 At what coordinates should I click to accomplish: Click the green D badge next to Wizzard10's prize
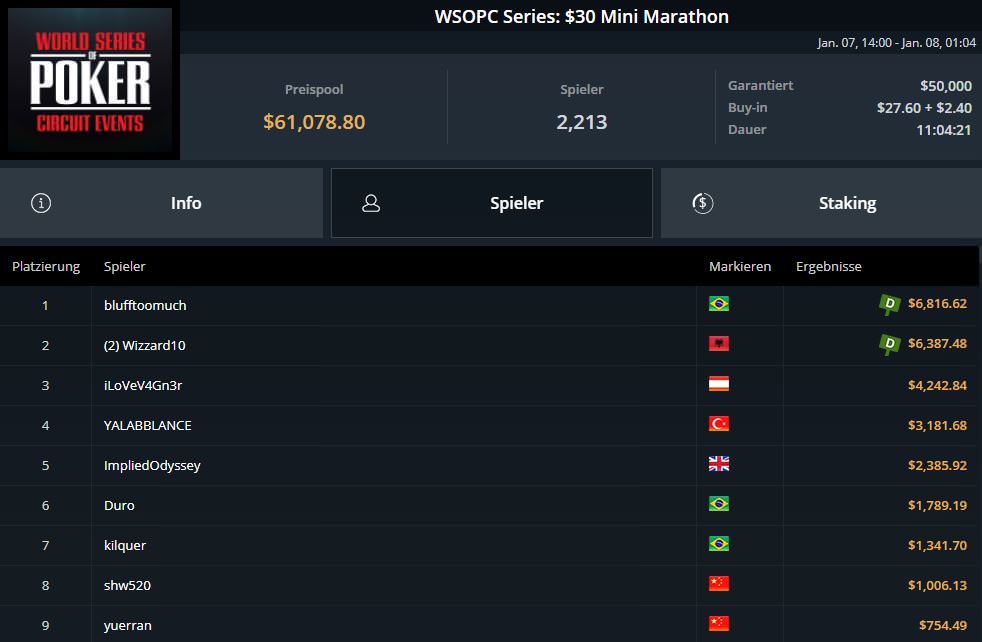[889, 344]
